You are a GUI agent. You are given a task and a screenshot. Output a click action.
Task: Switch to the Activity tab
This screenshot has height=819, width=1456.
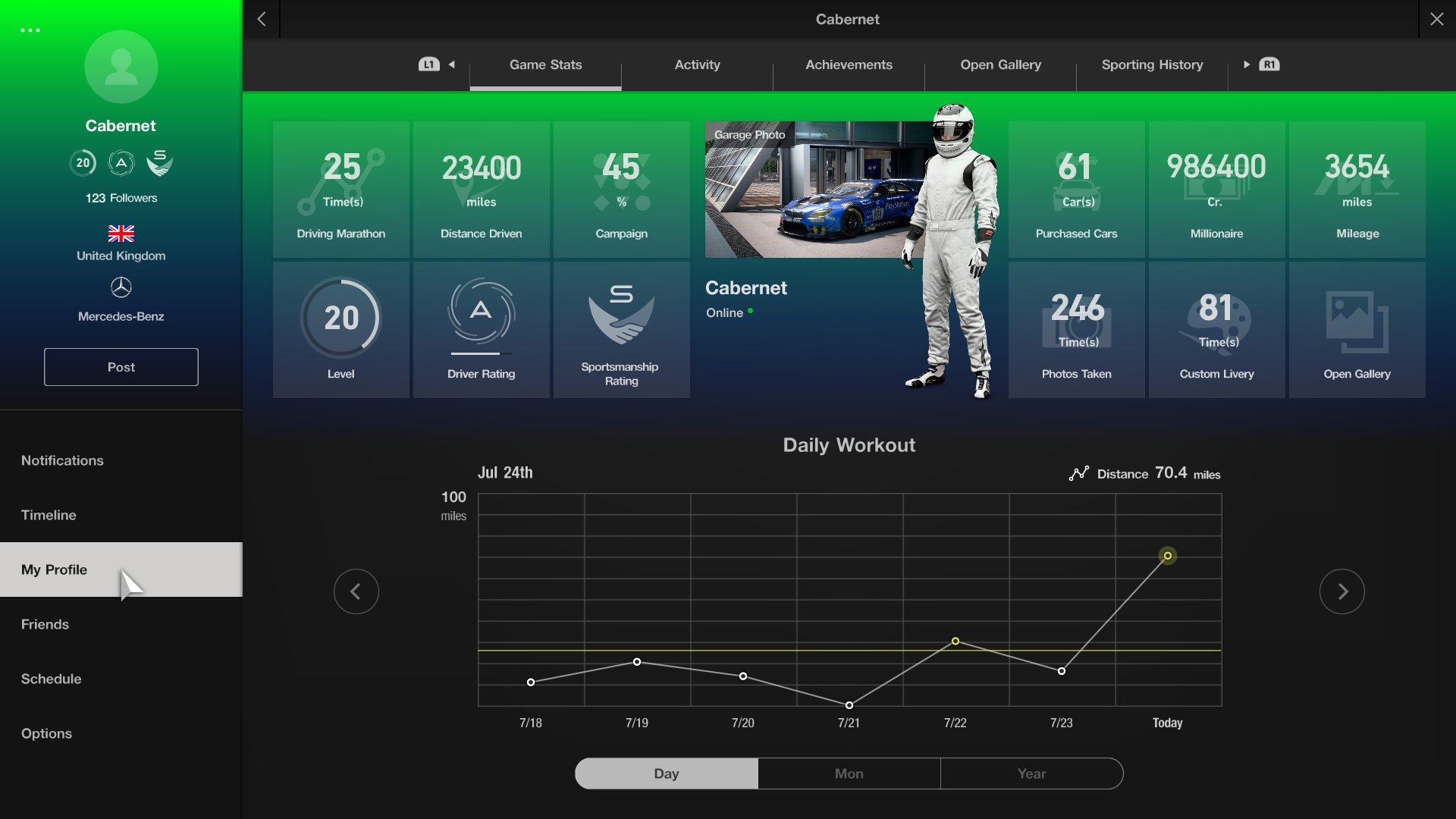pos(696,65)
